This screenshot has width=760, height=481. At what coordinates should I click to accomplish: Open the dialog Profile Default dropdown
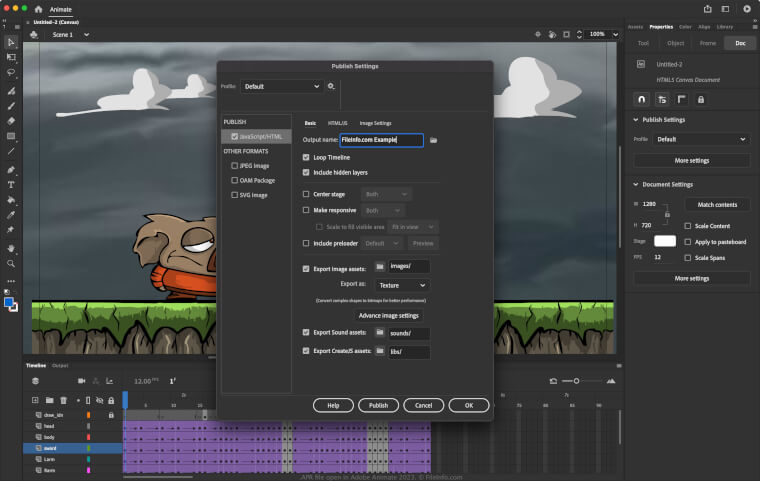pyautogui.click(x=281, y=87)
